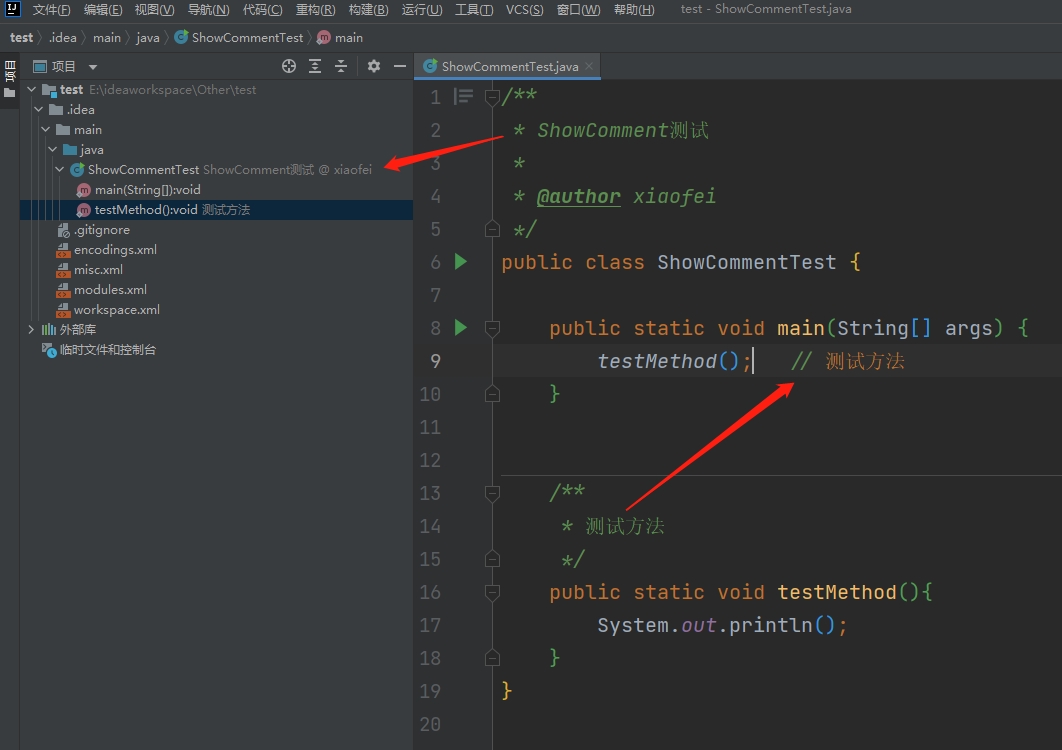Close the ShowCommentTest.java editor tab
The height and width of the screenshot is (750, 1062).
(590, 67)
